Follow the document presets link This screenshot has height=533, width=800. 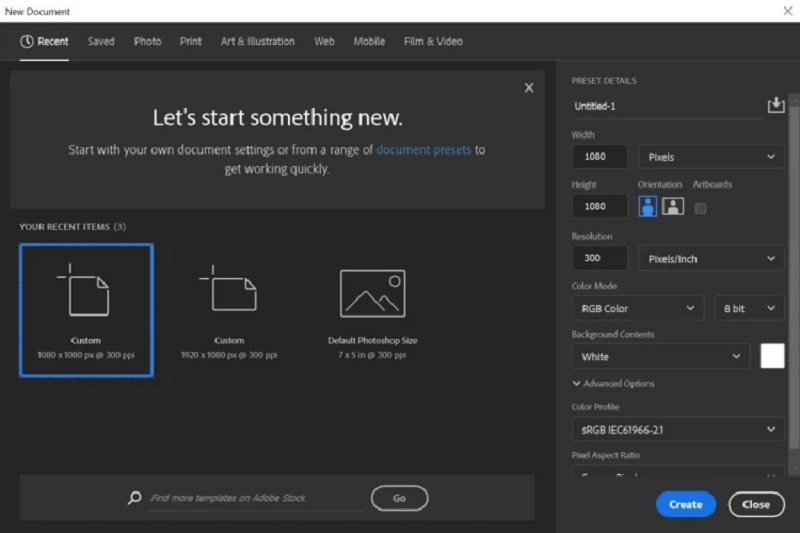pyautogui.click(x=423, y=150)
